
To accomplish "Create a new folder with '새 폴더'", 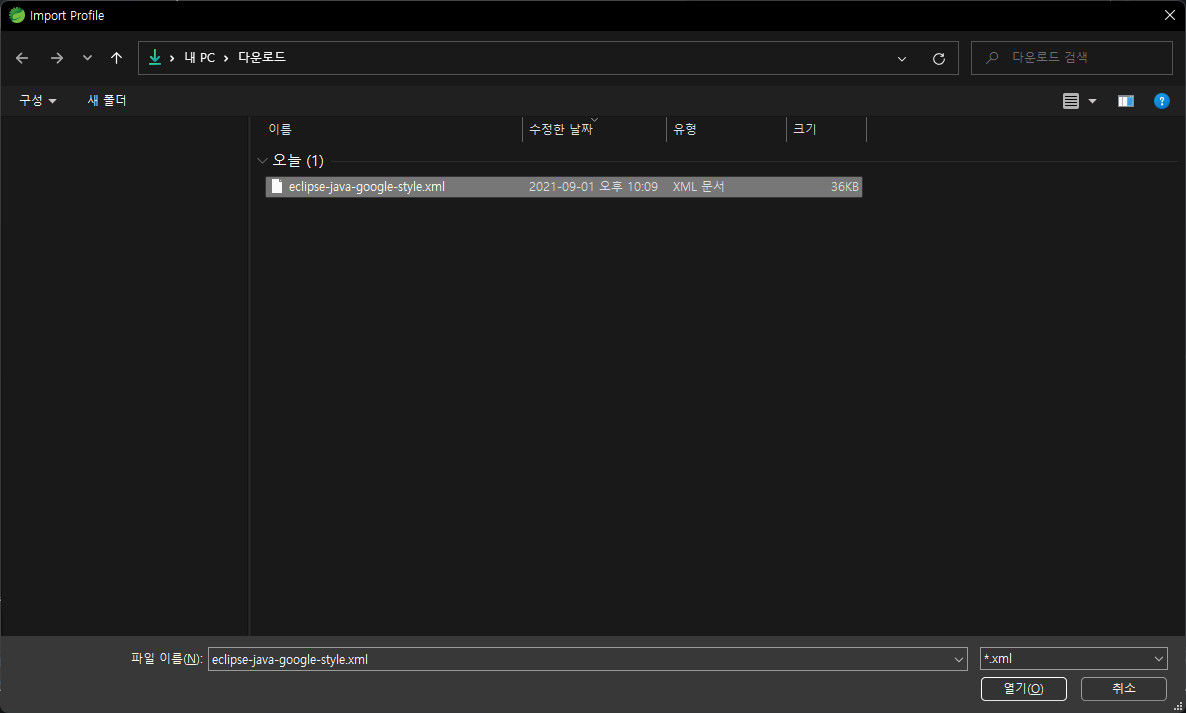I will tap(107, 101).
